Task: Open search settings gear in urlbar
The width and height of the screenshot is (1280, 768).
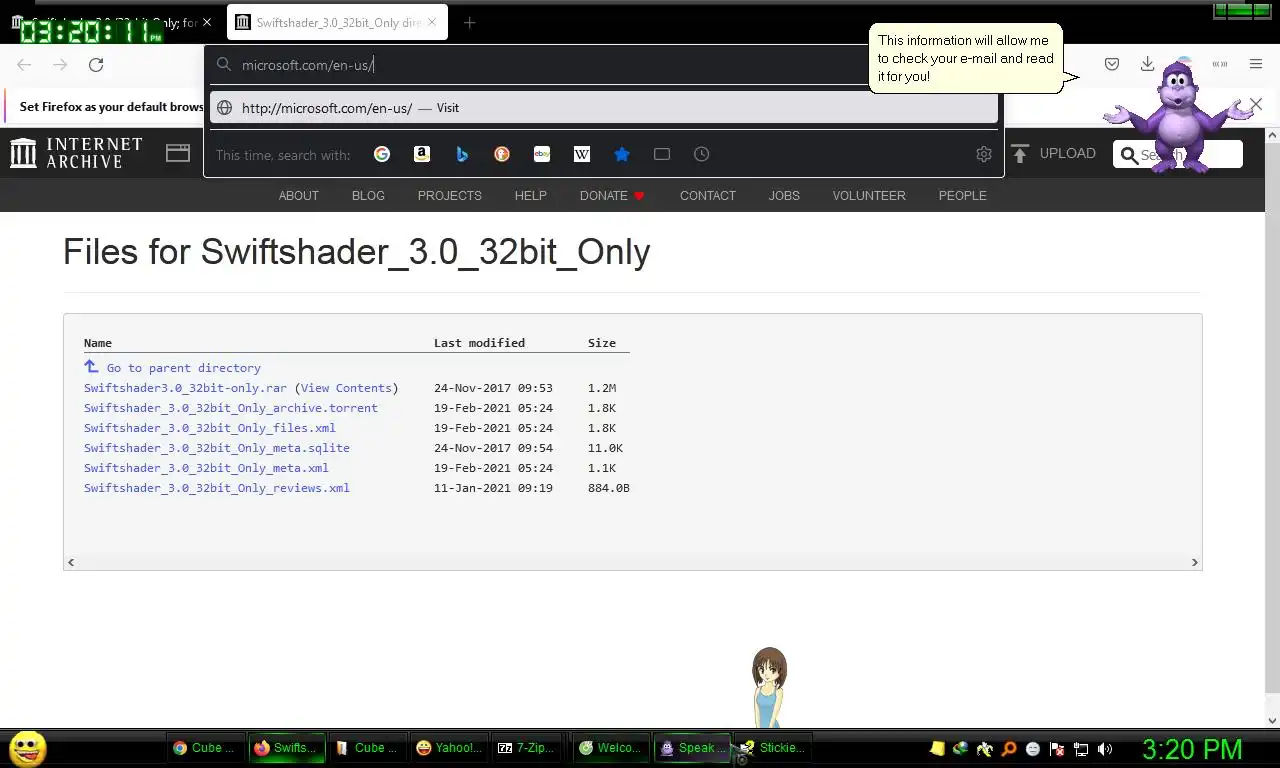Action: point(984,154)
